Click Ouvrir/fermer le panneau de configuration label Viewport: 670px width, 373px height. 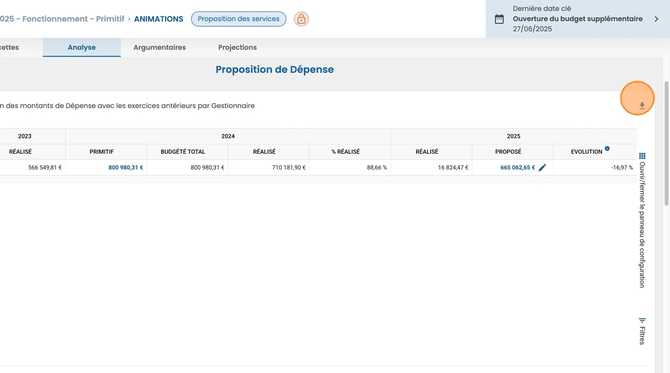[x=642, y=225]
